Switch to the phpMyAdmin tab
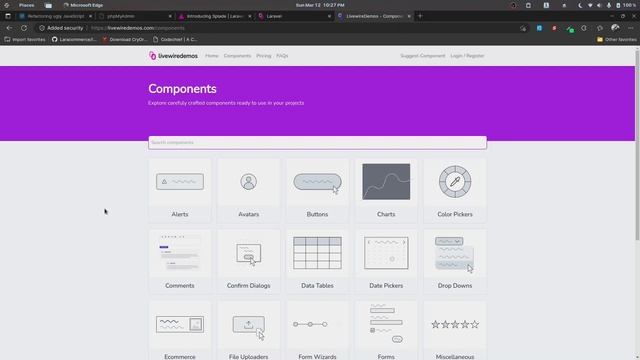Screen dimensions: 640x360 click(x=135, y=16)
